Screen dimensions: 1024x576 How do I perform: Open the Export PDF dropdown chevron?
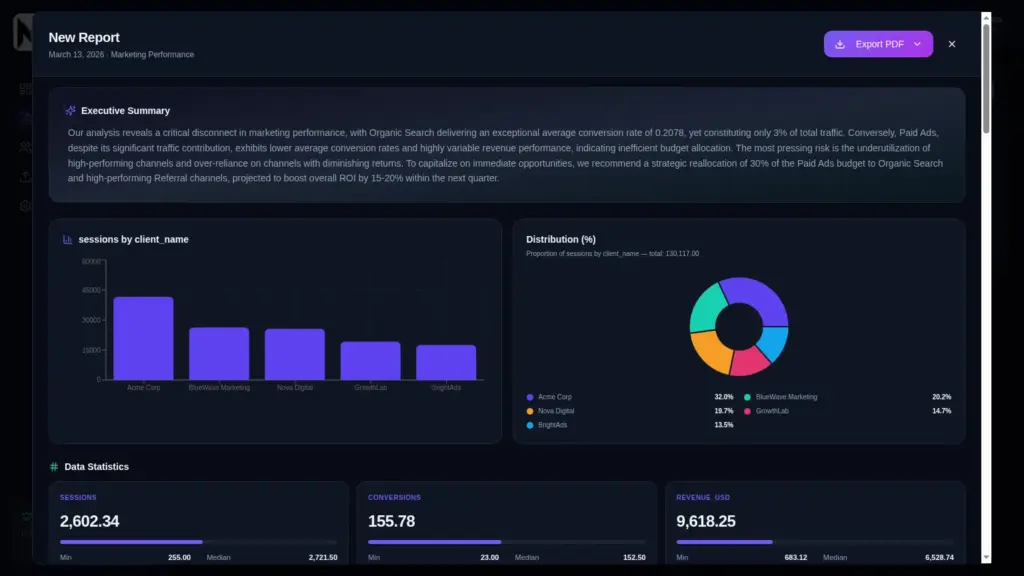pyautogui.click(x=917, y=43)
